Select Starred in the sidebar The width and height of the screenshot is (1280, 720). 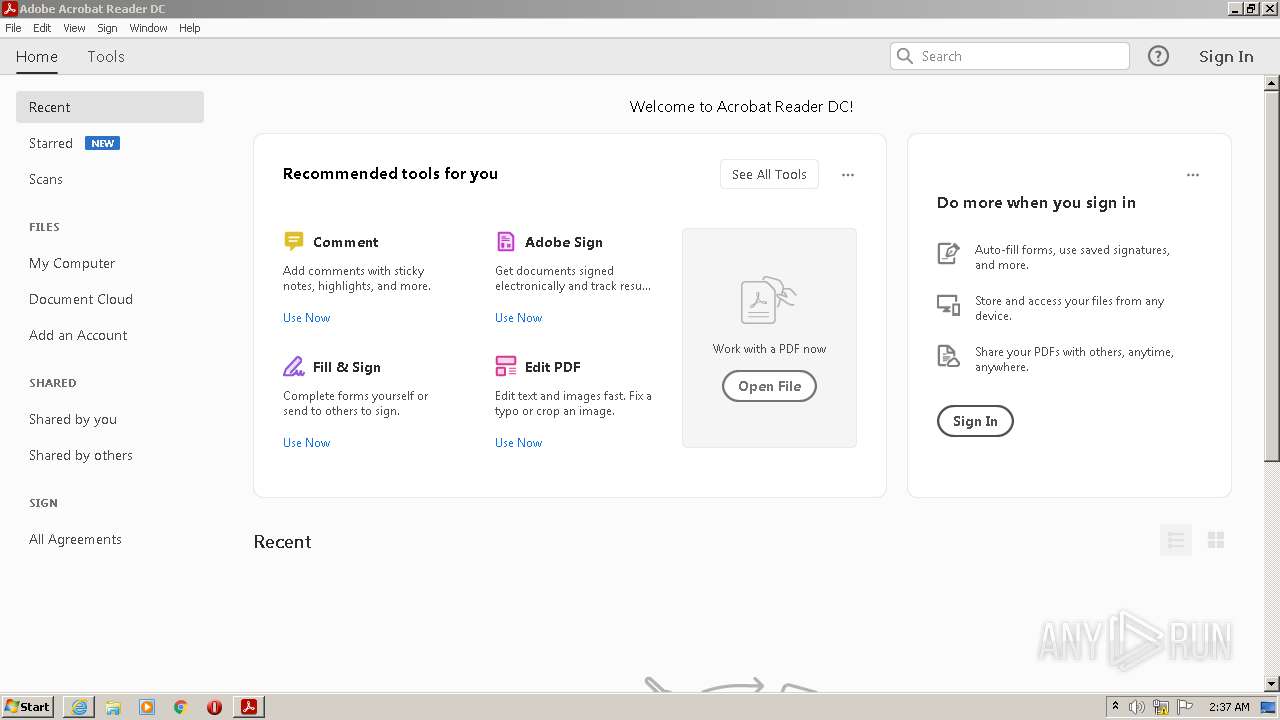coord(51,143)
